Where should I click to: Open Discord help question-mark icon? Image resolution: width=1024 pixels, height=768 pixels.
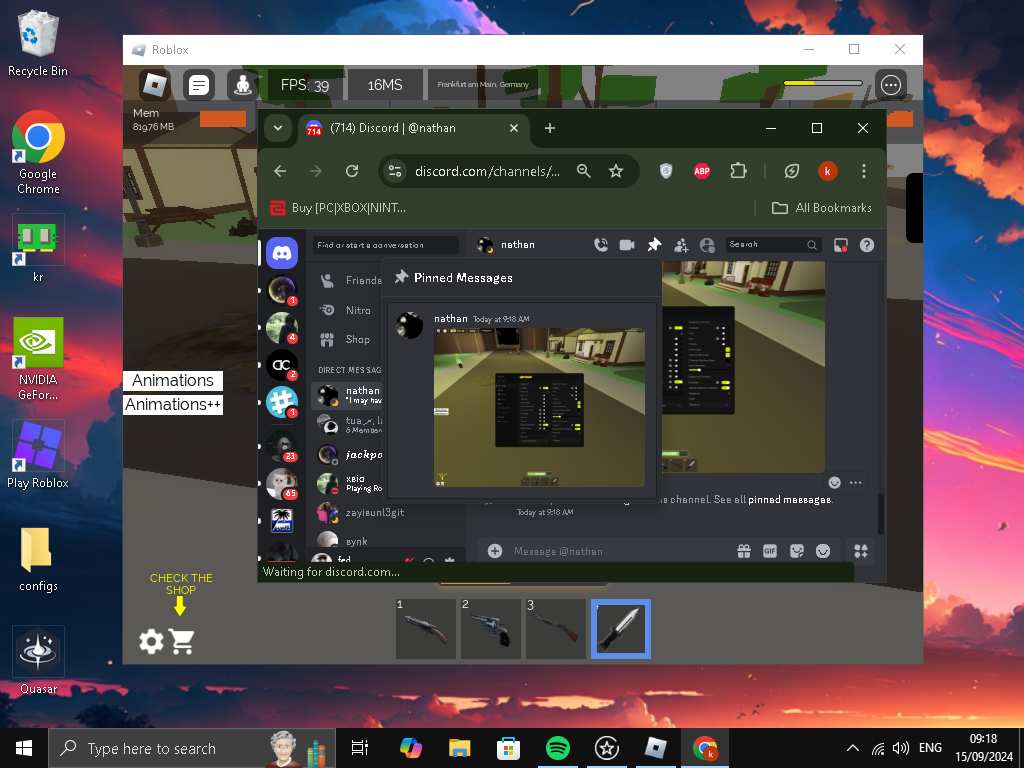pyautogui.click(x=867, y=245)
